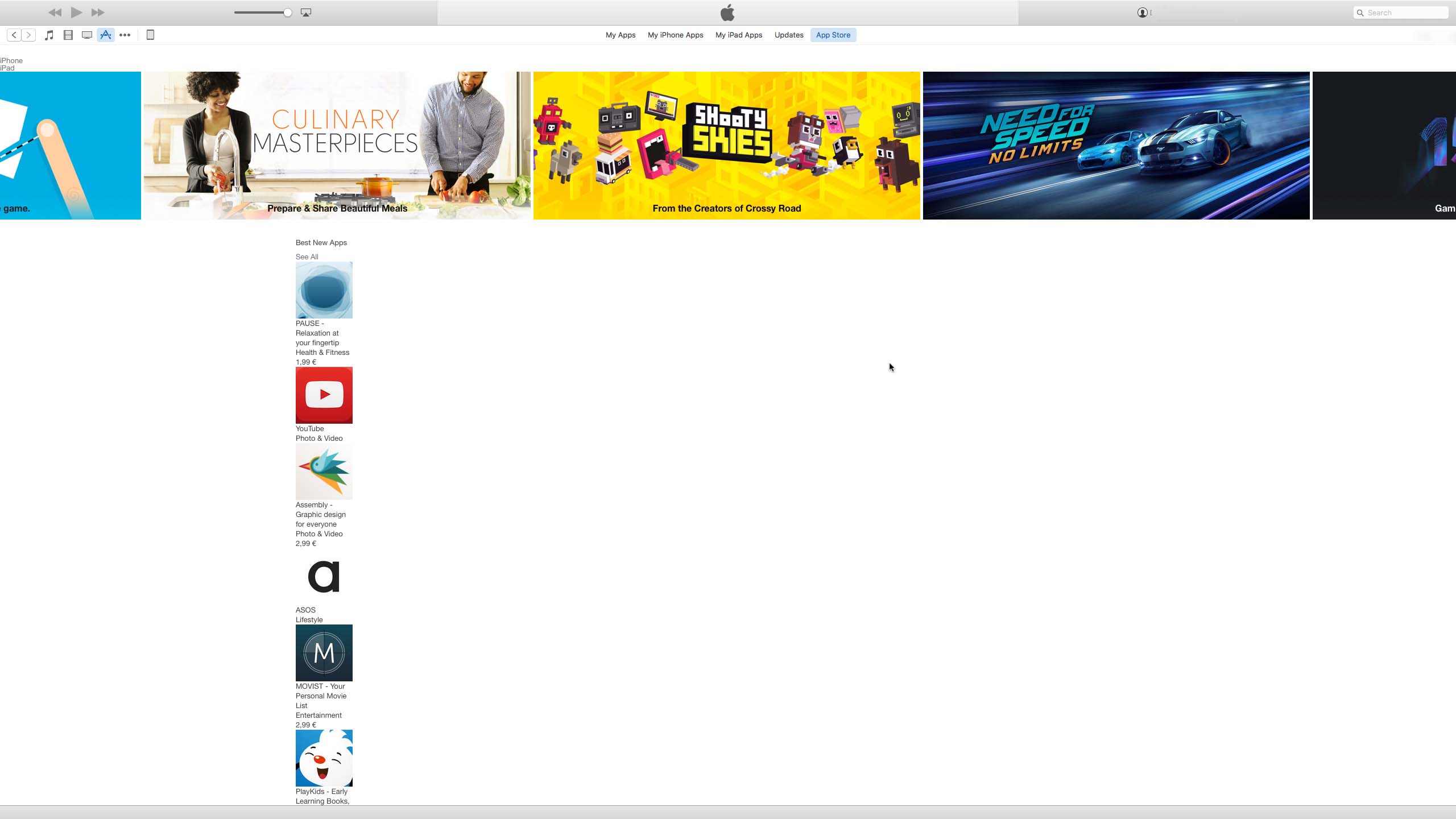Open the Movies library icon
Screen dimensions: 1456x819
click(68, 35)
